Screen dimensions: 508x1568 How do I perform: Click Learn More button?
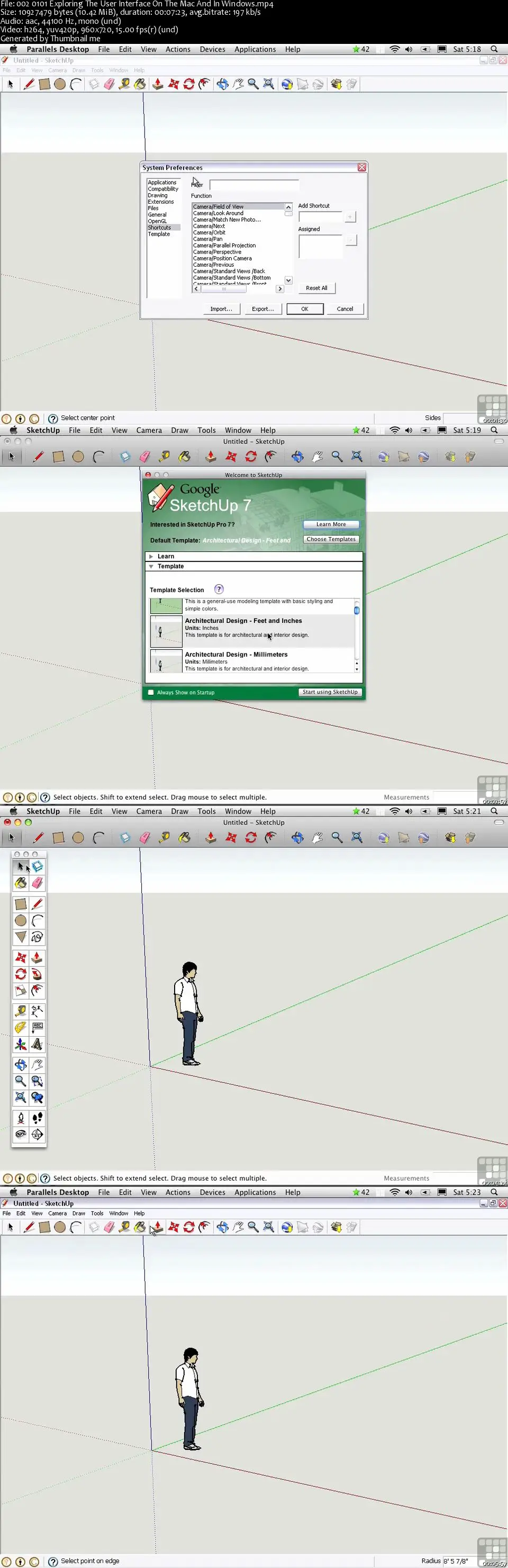(x=331, y=524)
